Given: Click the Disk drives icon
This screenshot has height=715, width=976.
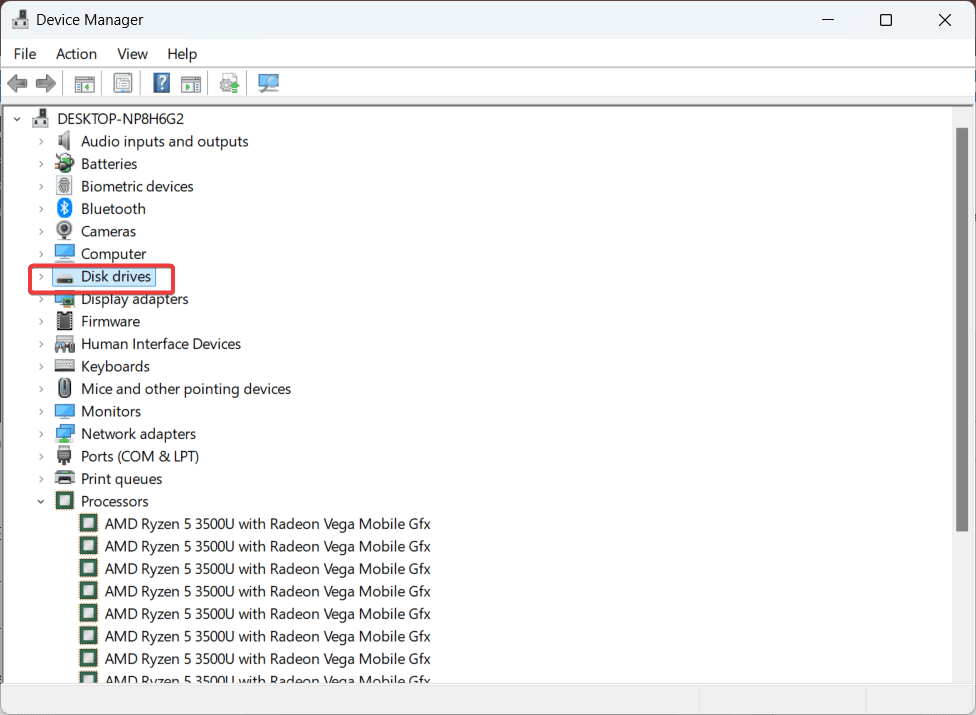Looking at the screenshot, I should (65, 278).
